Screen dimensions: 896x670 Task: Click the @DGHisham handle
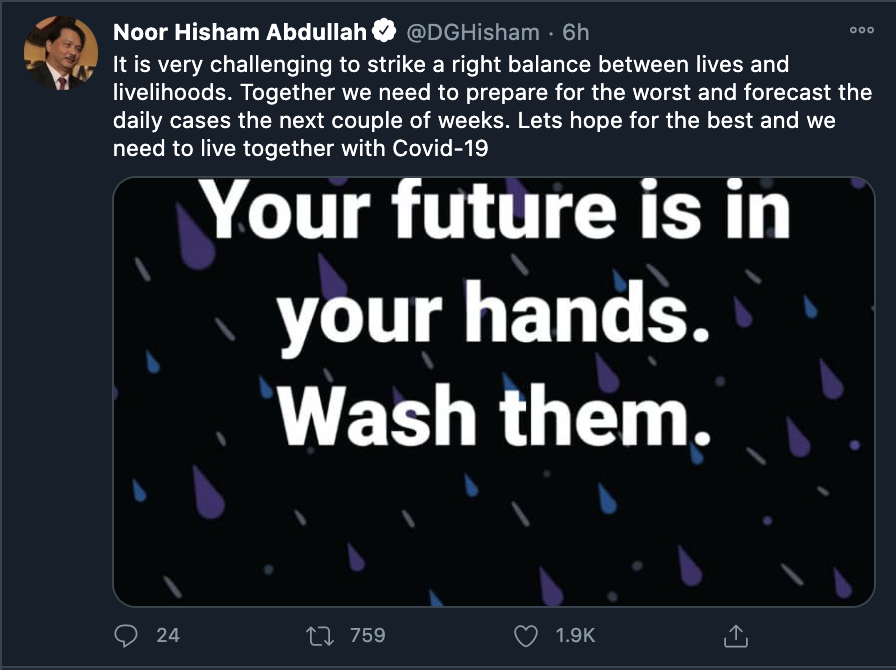pyautogui.click(x=471, y=33)
